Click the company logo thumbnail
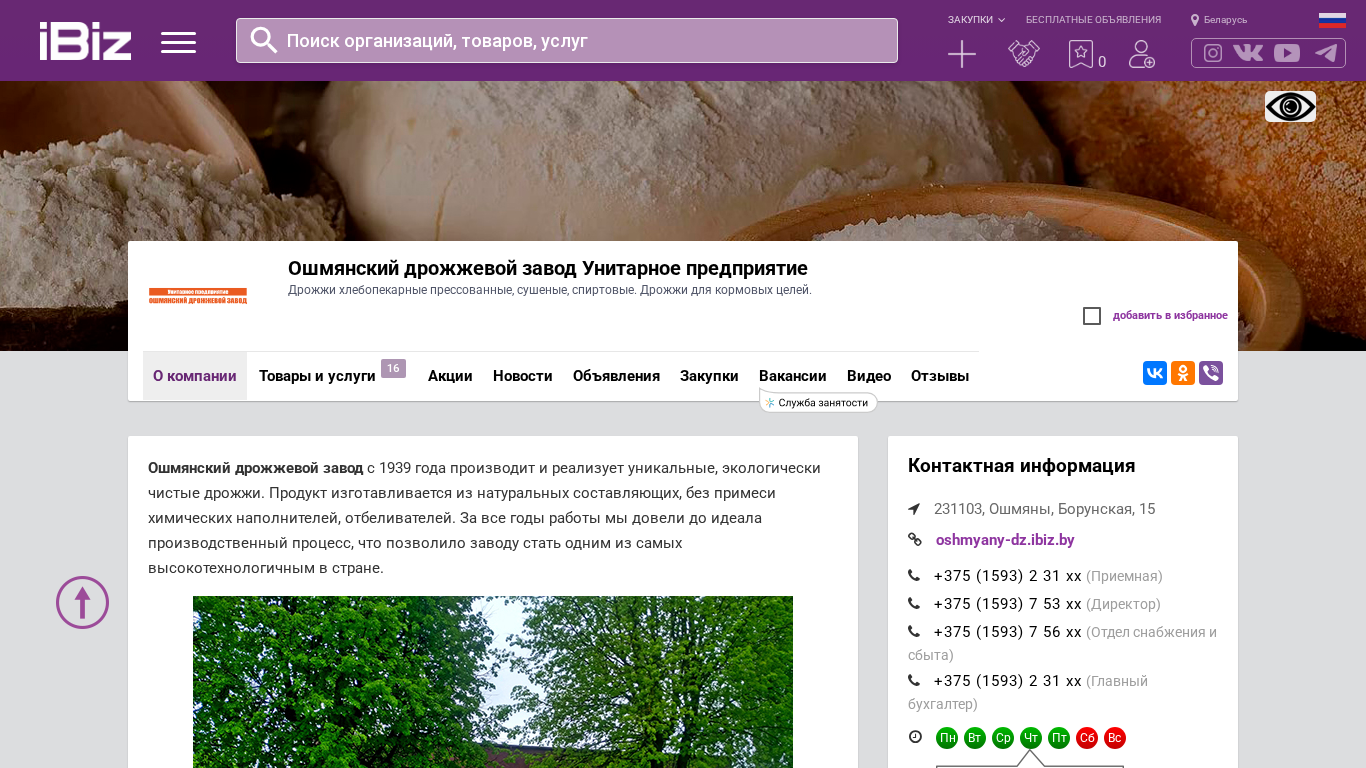The width and height of the screenshot is (1366, 768). 198,296
